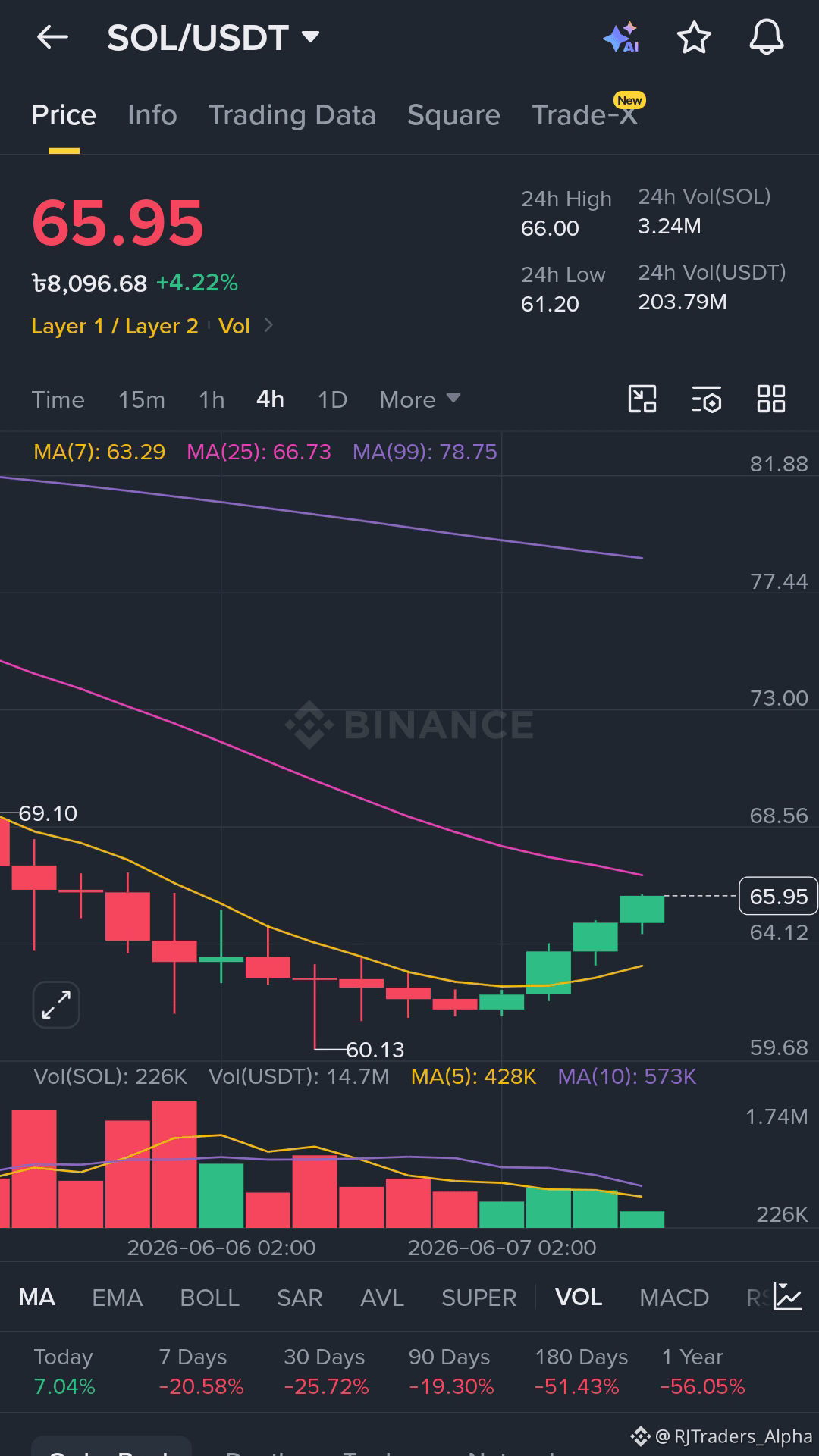Select the 1h interval
Viewport: 819px width, 1456px height.
coord(212,399)
